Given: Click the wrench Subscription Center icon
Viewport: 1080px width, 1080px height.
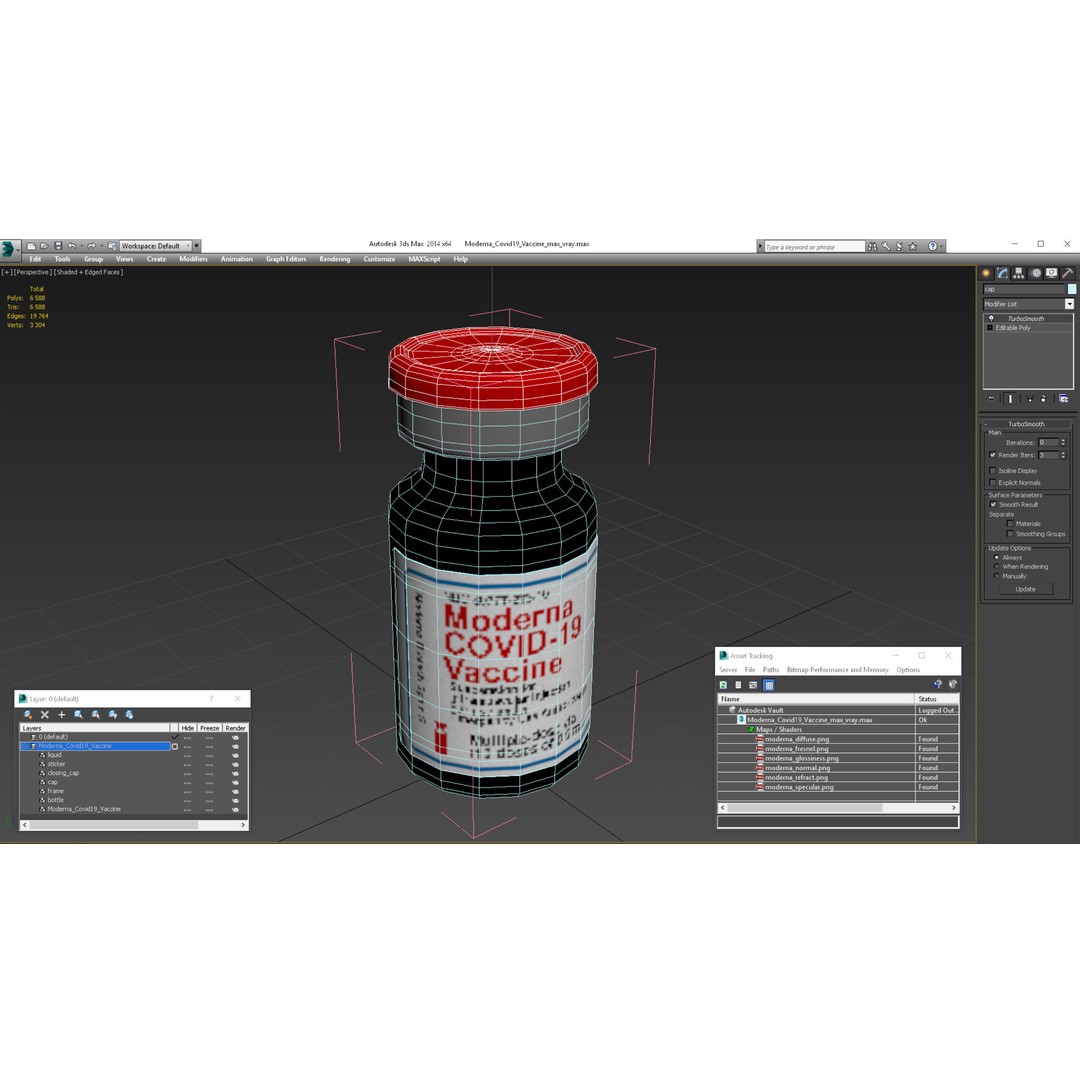Looking at the screenshot, I should [x=886, y=247].
